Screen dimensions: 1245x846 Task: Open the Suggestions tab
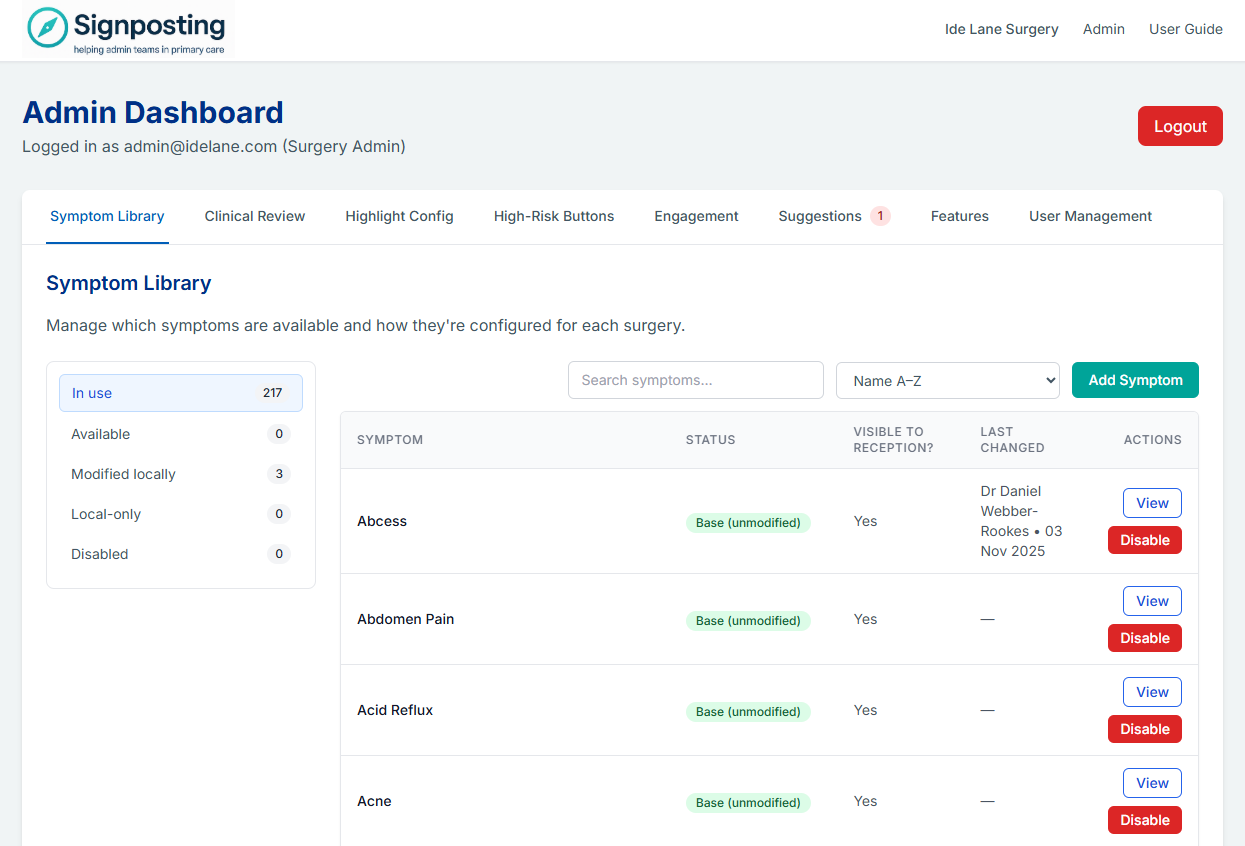coord(820,216)
